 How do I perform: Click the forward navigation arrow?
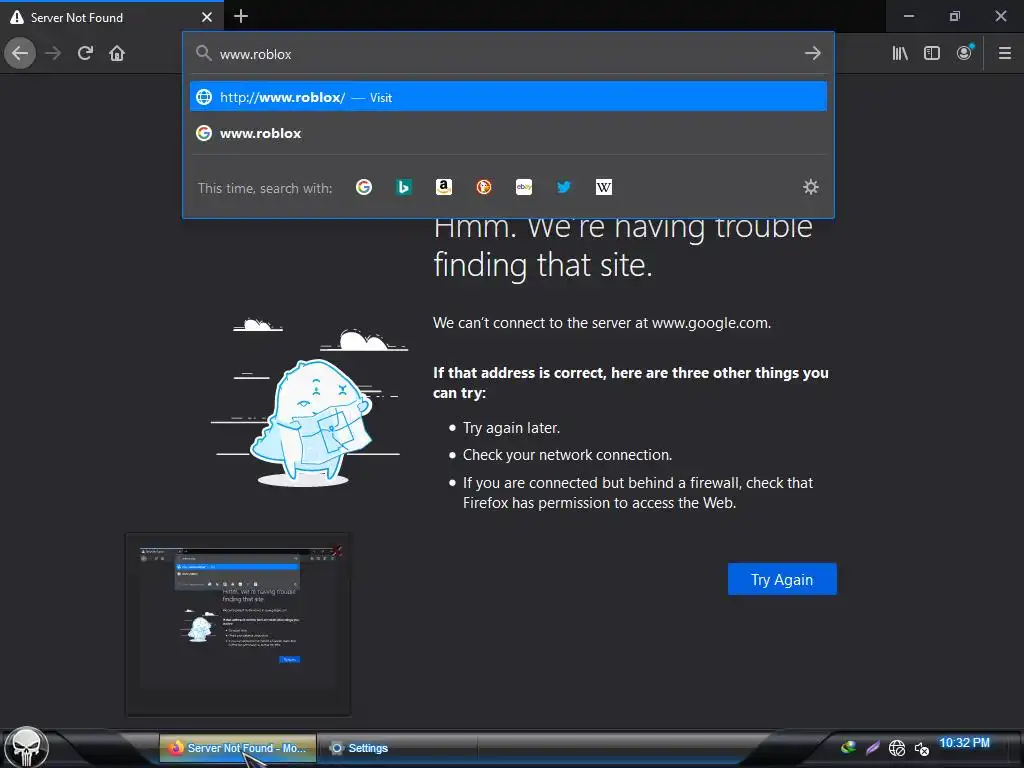(53, 53)
